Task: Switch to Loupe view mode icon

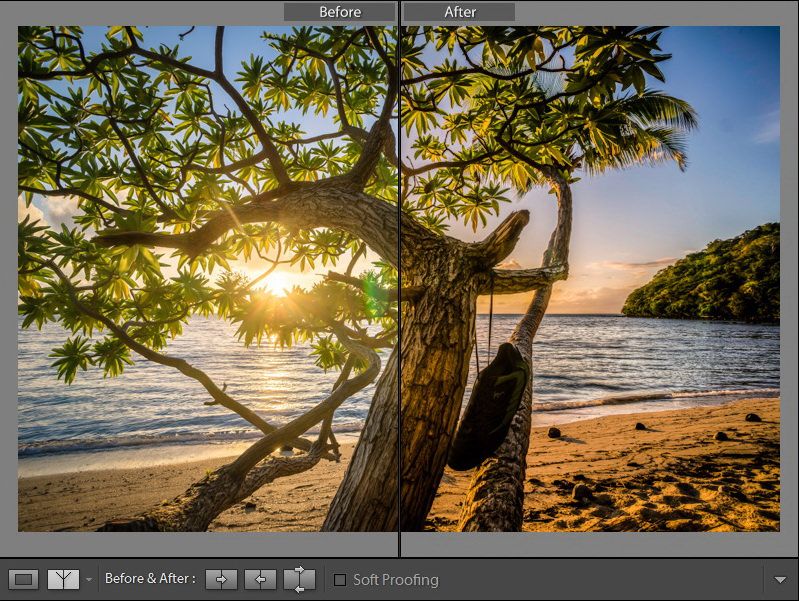Action: click(23, 580)
